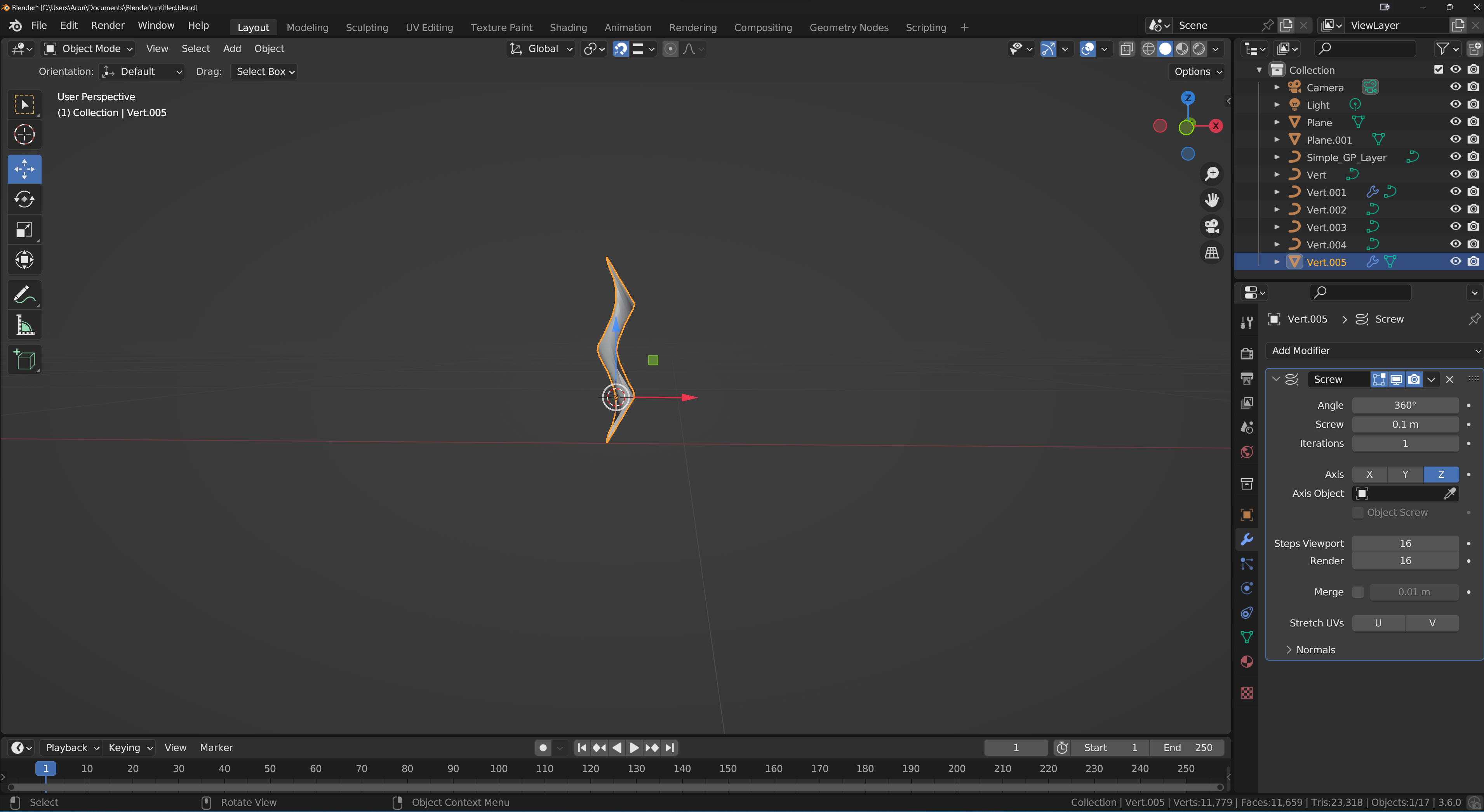Open the Playback dropdown in timeline
The height and width of the screenshot is (812, 1484).
(x=71, y=748)
